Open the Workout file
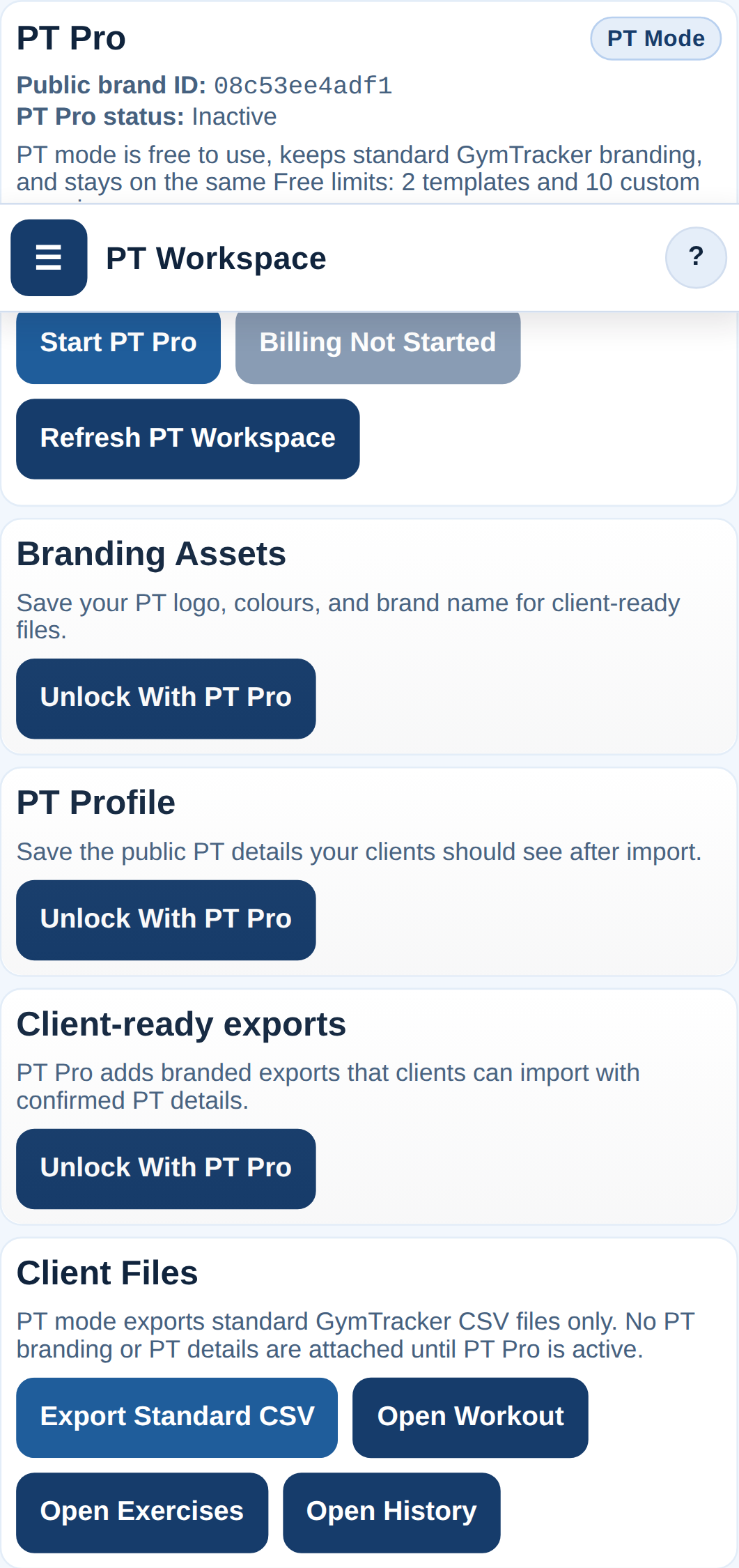 click(470, 1417)
